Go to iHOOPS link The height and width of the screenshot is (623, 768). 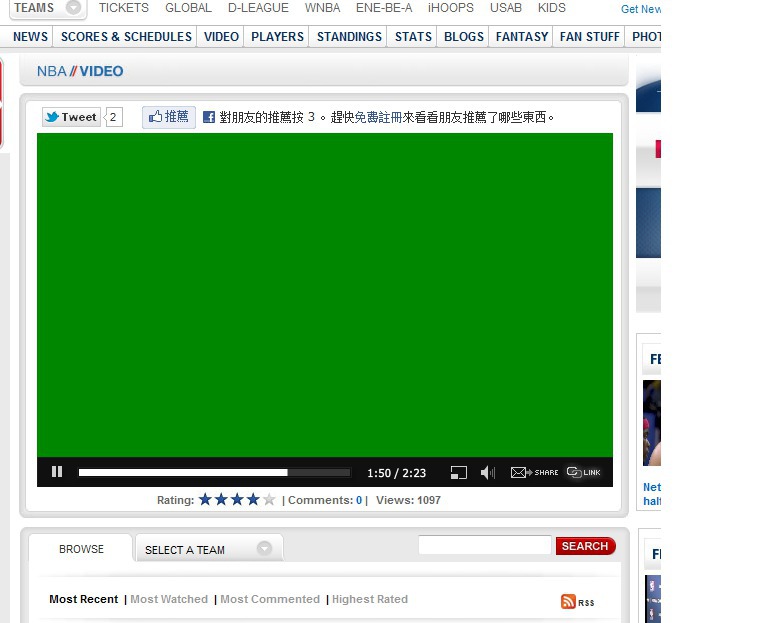pos(451,8)
